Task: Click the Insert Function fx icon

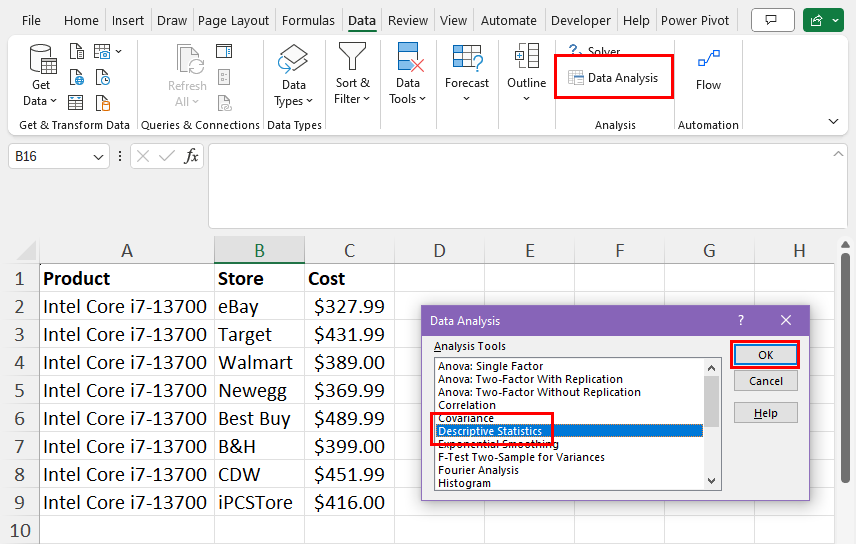Action: 191,157
